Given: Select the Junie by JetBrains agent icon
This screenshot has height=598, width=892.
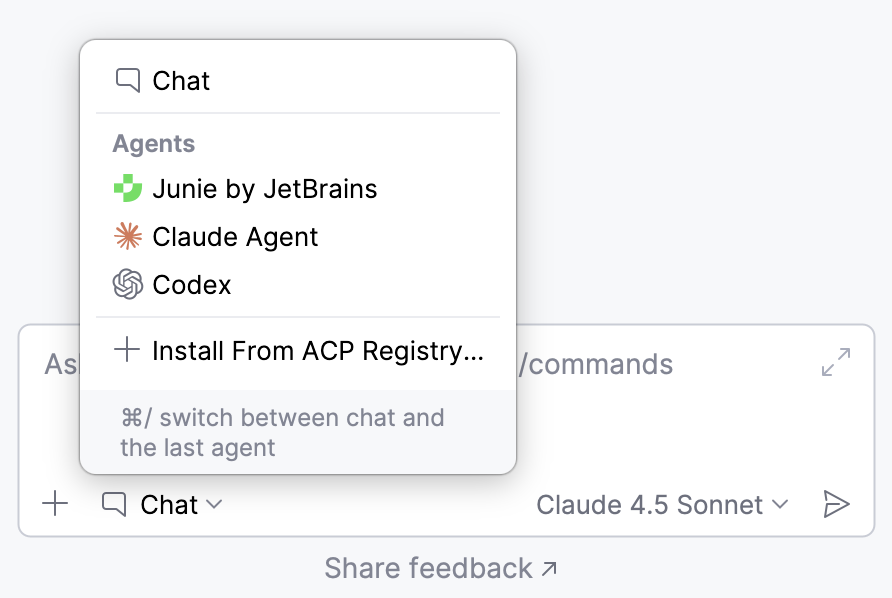Looking at the screenshot, I should pos(129,189).
